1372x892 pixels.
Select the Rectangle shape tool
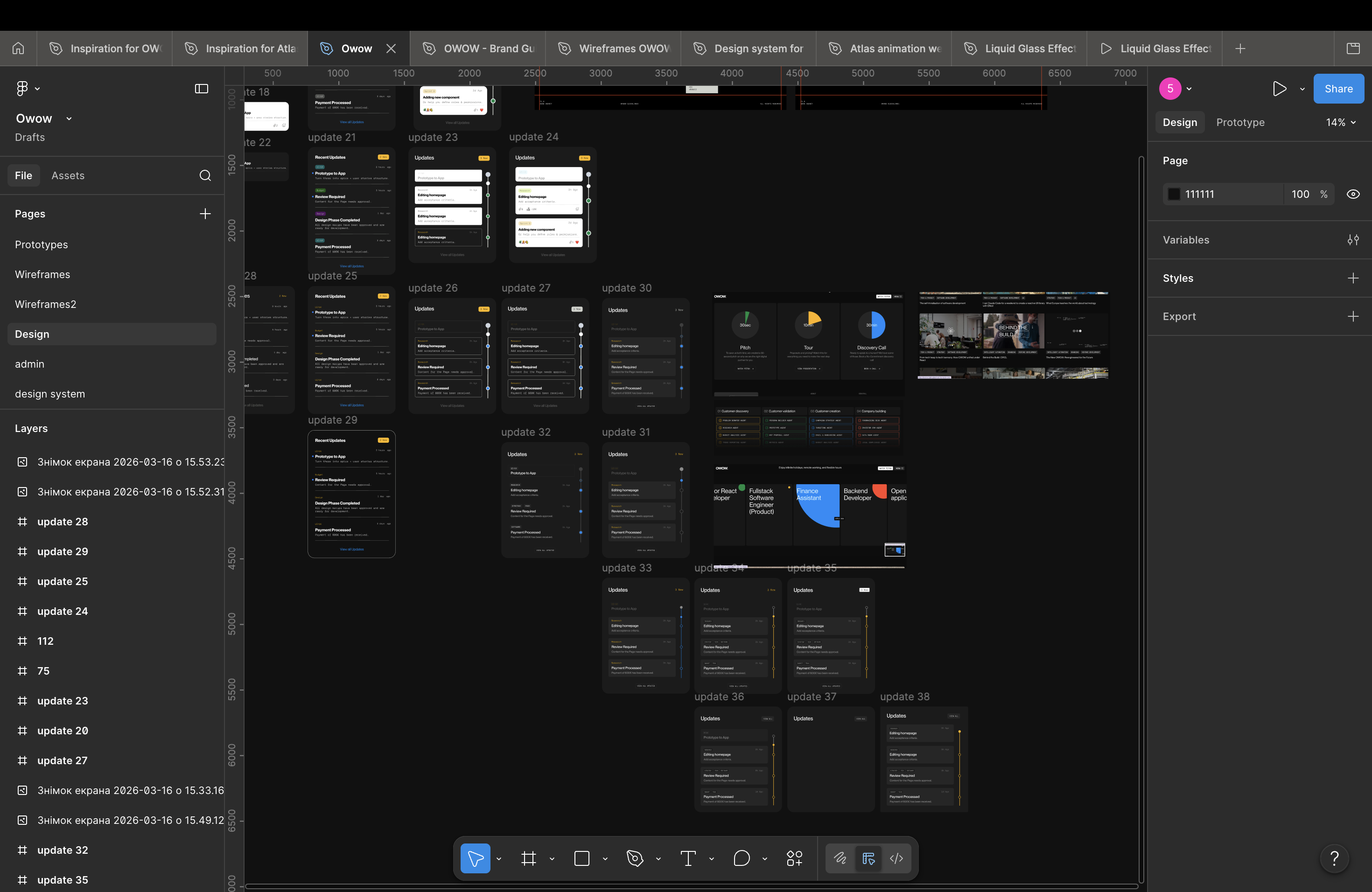[581, 858]
